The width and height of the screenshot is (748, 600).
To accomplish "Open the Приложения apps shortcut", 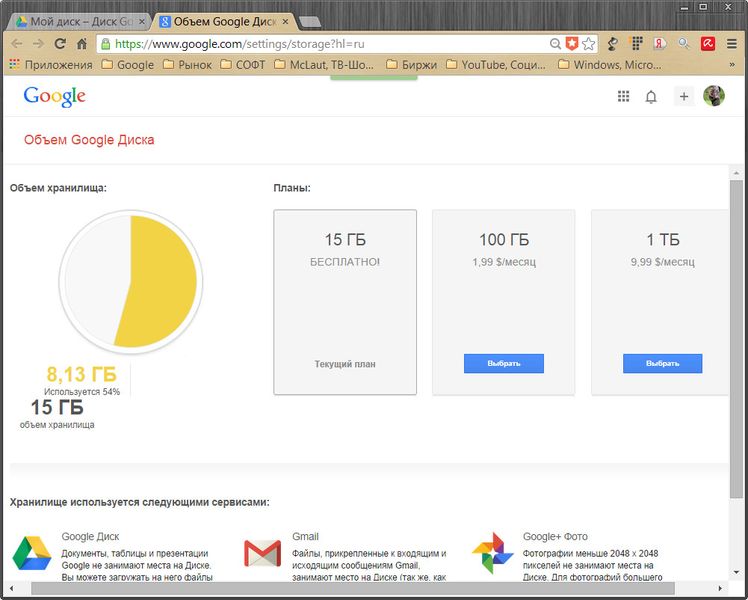I will click(51, 64).
